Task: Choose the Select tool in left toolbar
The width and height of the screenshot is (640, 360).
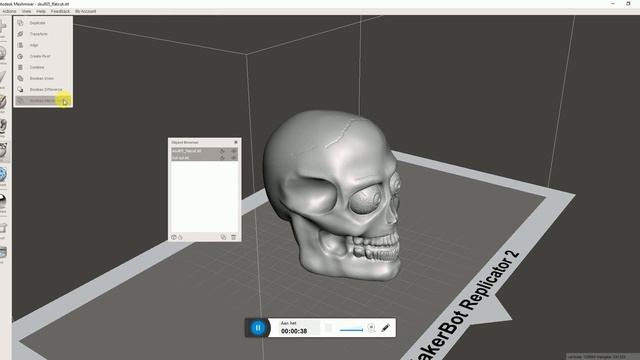Action: coord(2,78)
